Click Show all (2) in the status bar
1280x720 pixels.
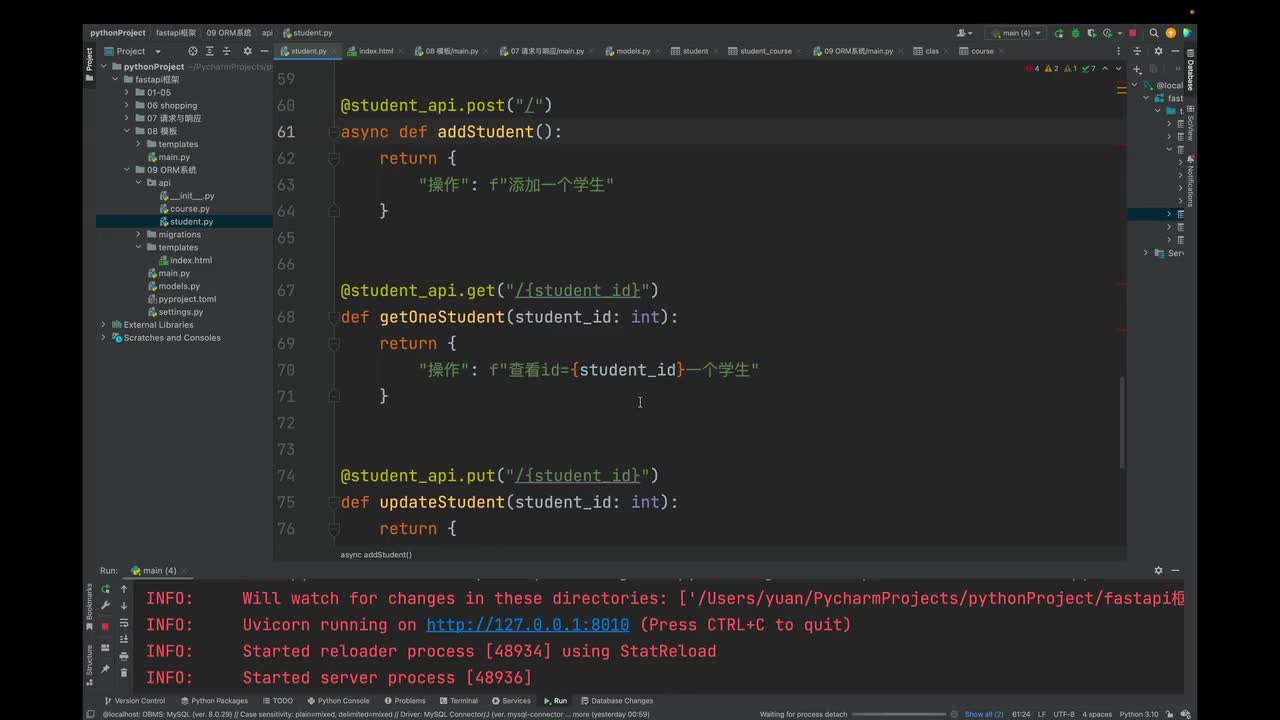coord(983,714)
